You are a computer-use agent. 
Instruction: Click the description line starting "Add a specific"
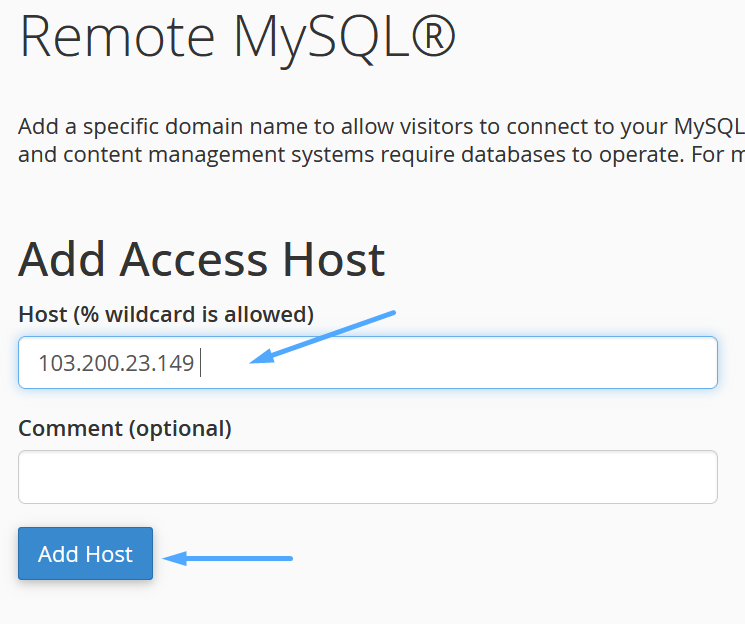(x=380, y=128)
